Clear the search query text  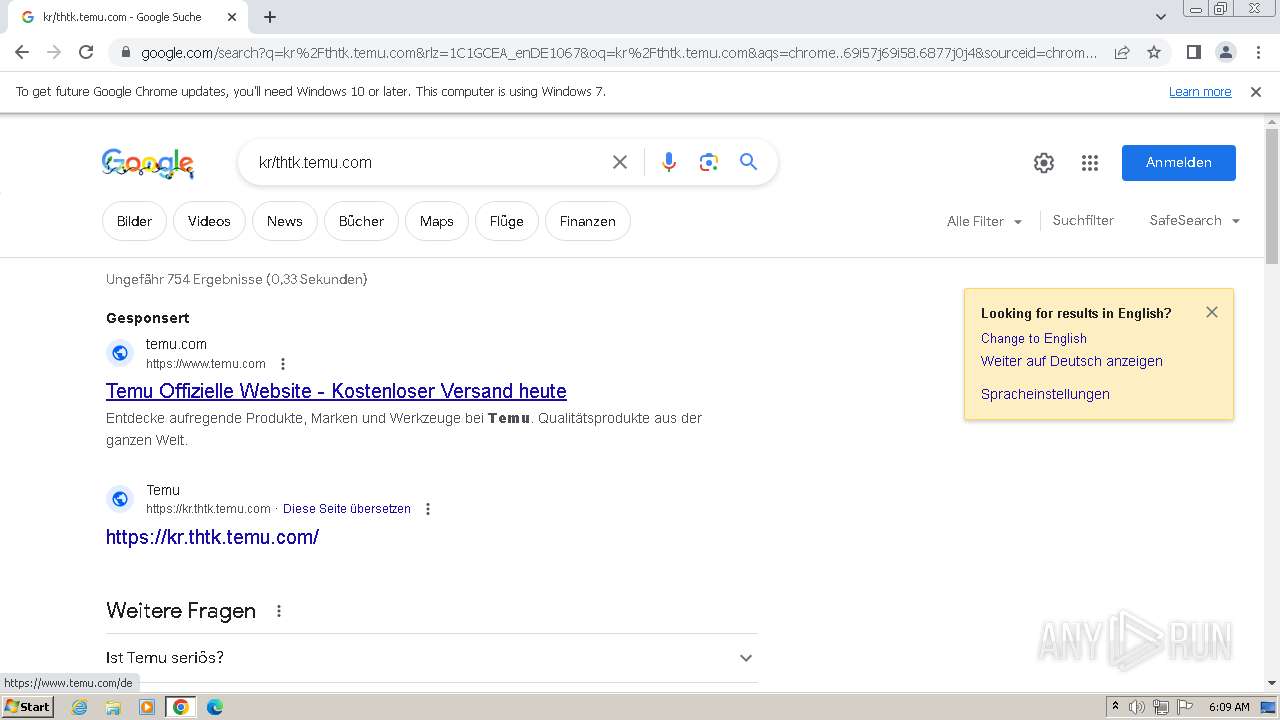point(620,162)
